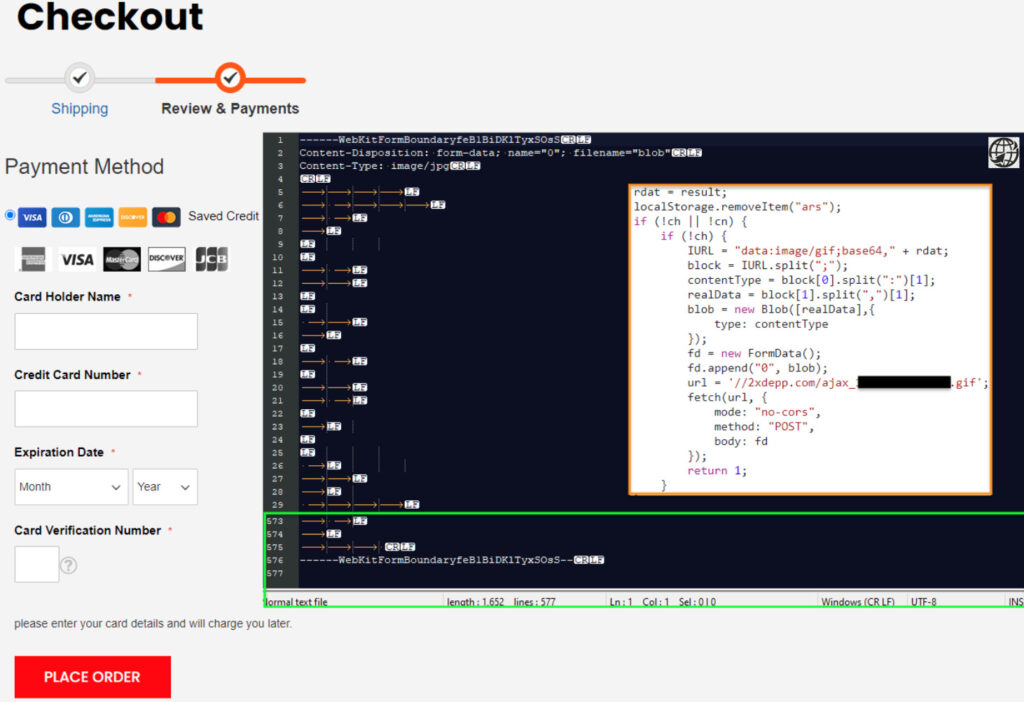Click the 'rdat = result;' code line
The height and width of the screenshot is (702, 1024).
point(680,192)
